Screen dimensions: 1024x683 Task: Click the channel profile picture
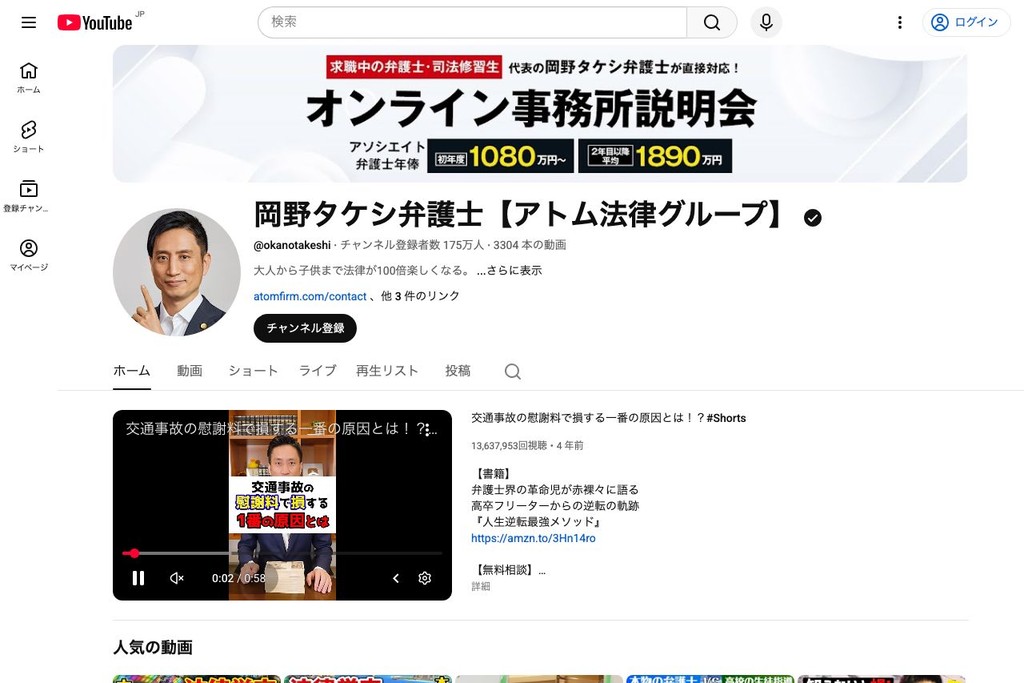(176, 271)
